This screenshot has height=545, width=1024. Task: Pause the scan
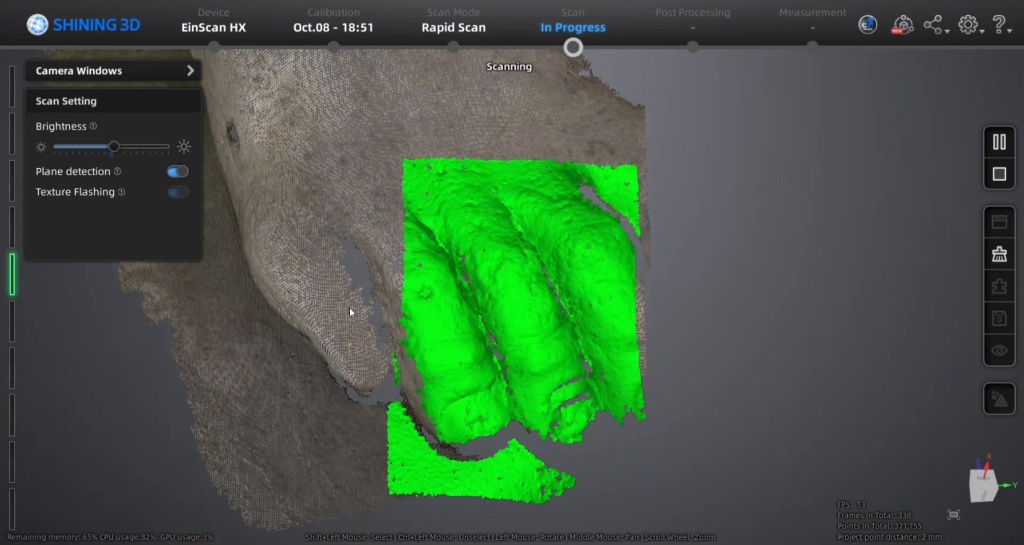pos(999,142)
